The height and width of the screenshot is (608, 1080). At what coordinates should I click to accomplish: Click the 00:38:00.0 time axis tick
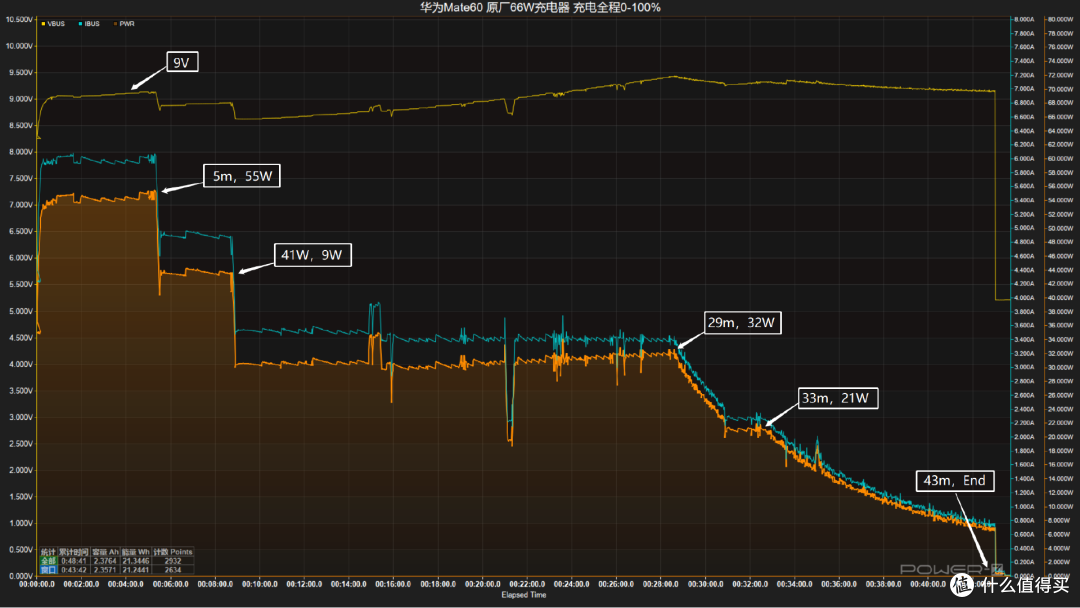tap(884, 584)
